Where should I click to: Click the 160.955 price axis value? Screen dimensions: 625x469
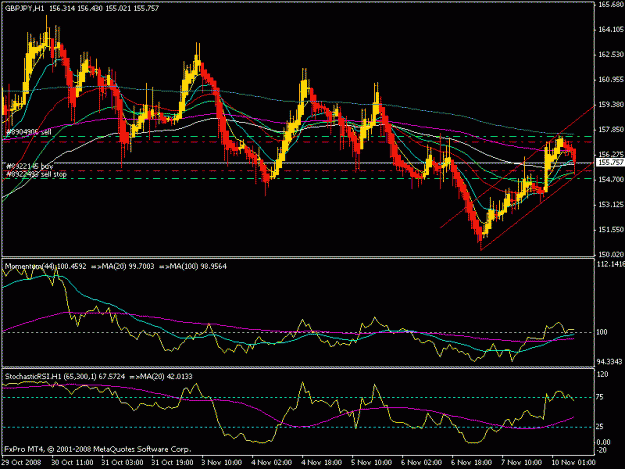(611, 80)
